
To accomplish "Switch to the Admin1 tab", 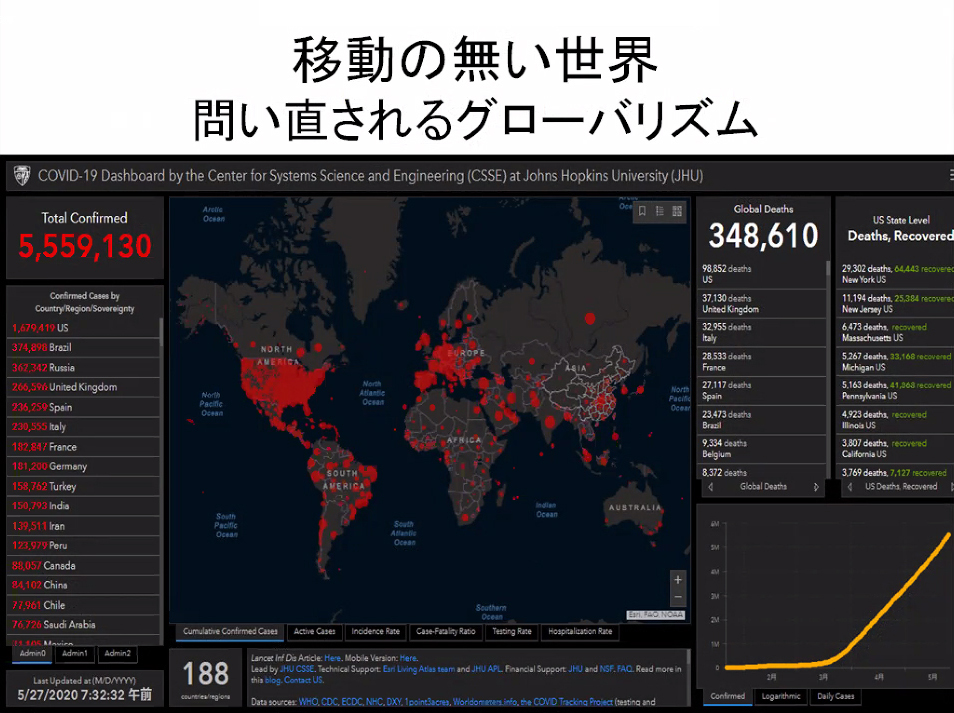I will pyautogui.click(x=75, y=653).
